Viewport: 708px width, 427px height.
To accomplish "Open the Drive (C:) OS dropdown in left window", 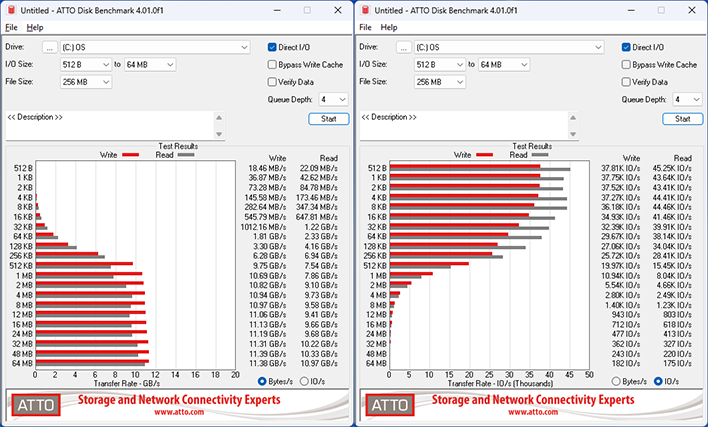I will [x=154, y=47].
